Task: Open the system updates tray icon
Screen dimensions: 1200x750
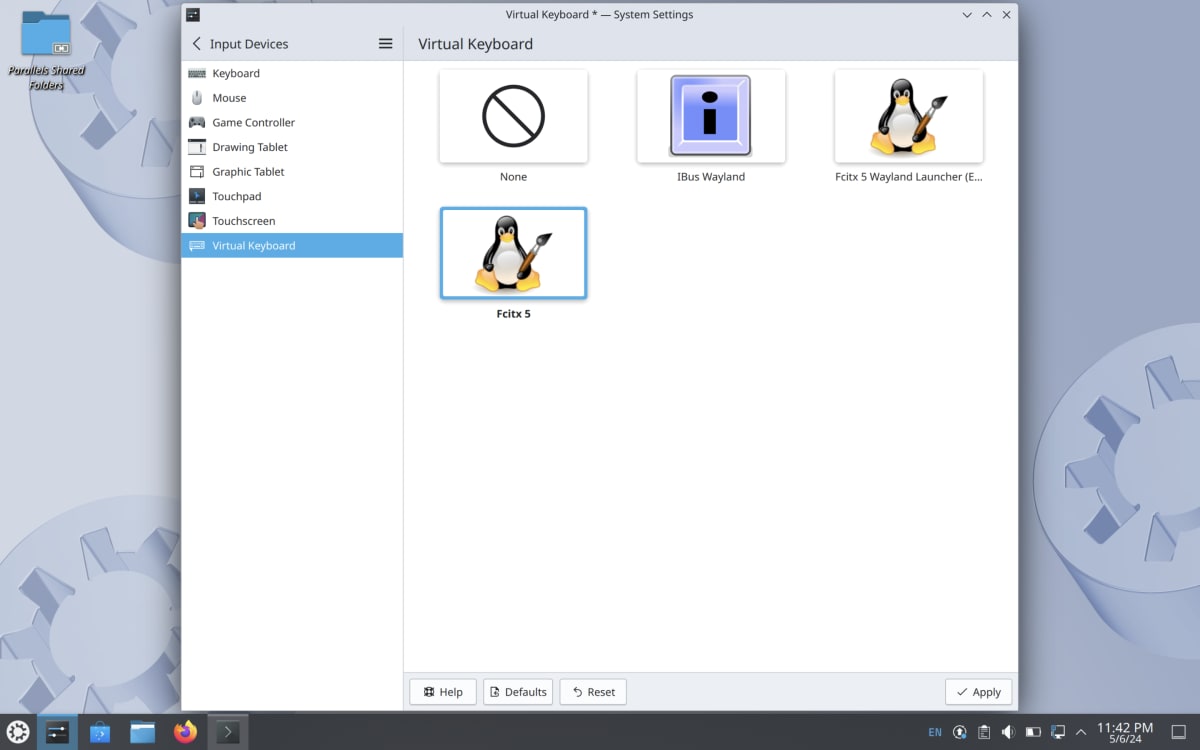Action: (960, 732)
